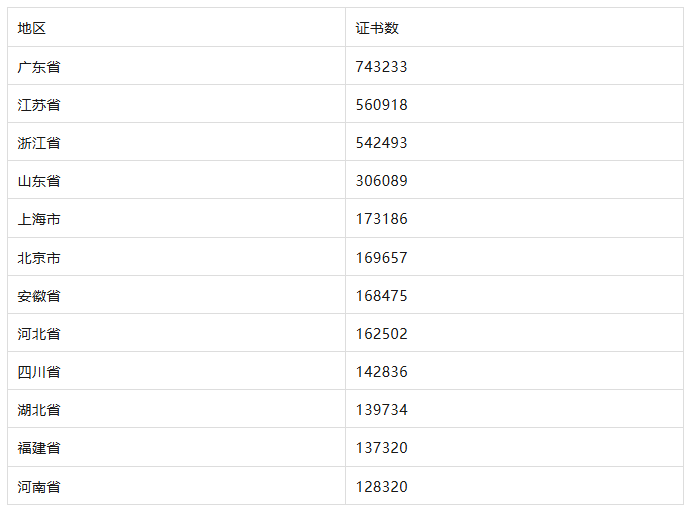Select the 139734 value for 湖北省

381,410
